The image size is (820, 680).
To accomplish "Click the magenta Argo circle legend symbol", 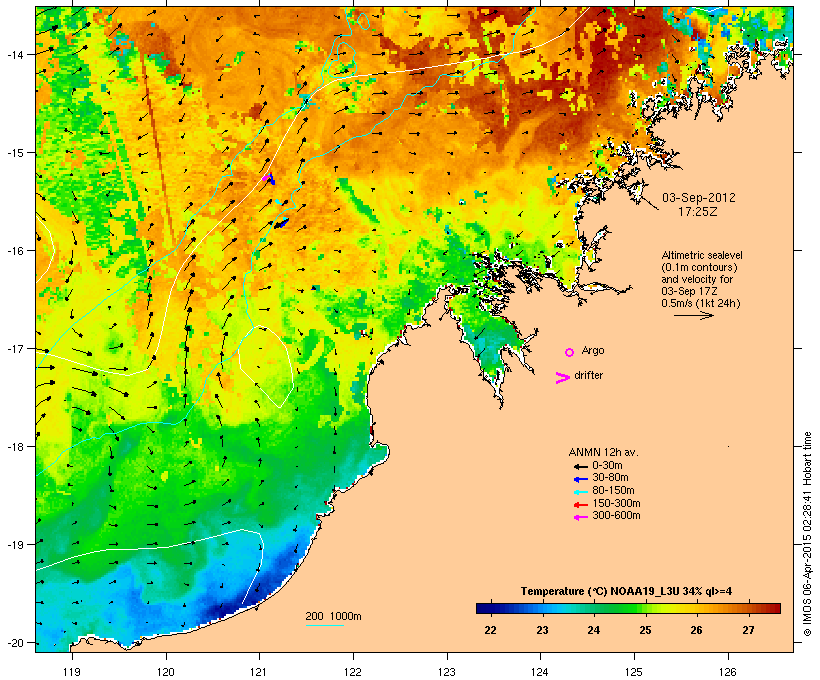I will [x=570, y=353].
